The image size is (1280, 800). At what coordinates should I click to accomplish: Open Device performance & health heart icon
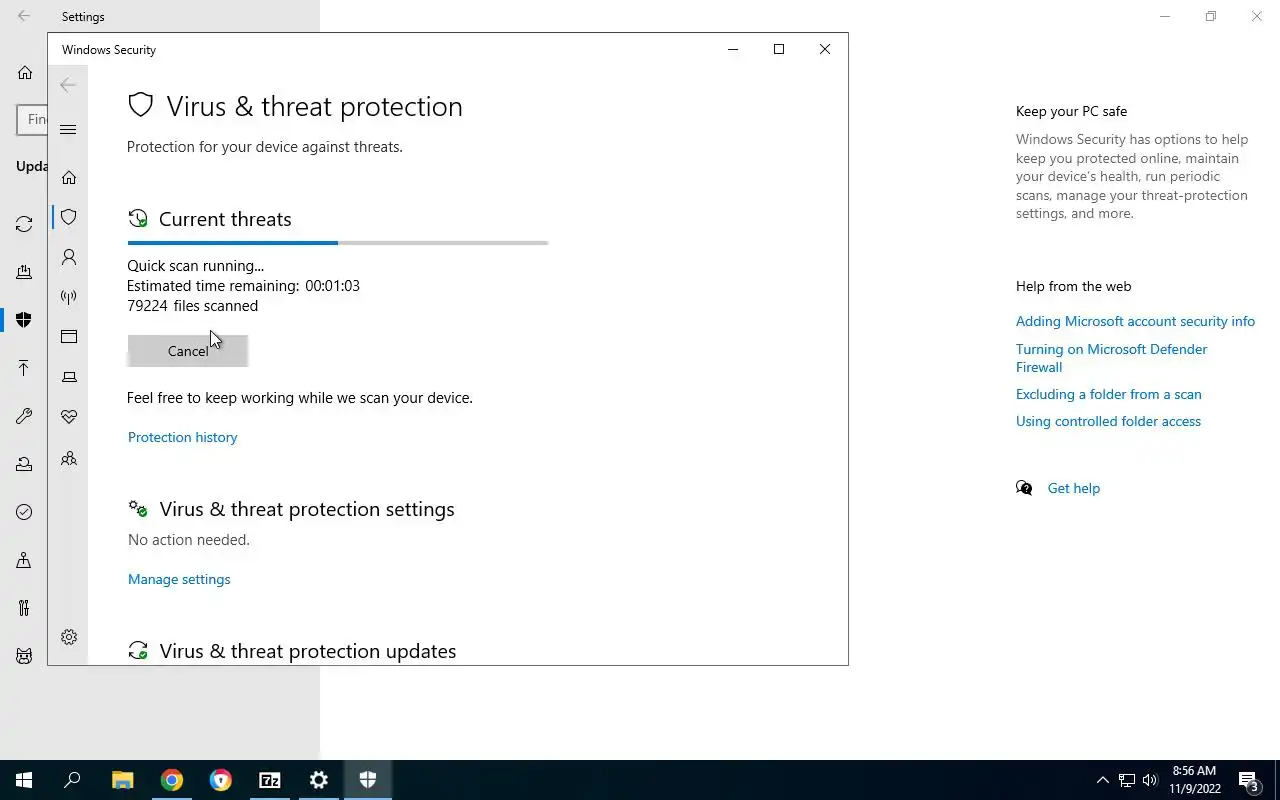(x=69, y=417)
